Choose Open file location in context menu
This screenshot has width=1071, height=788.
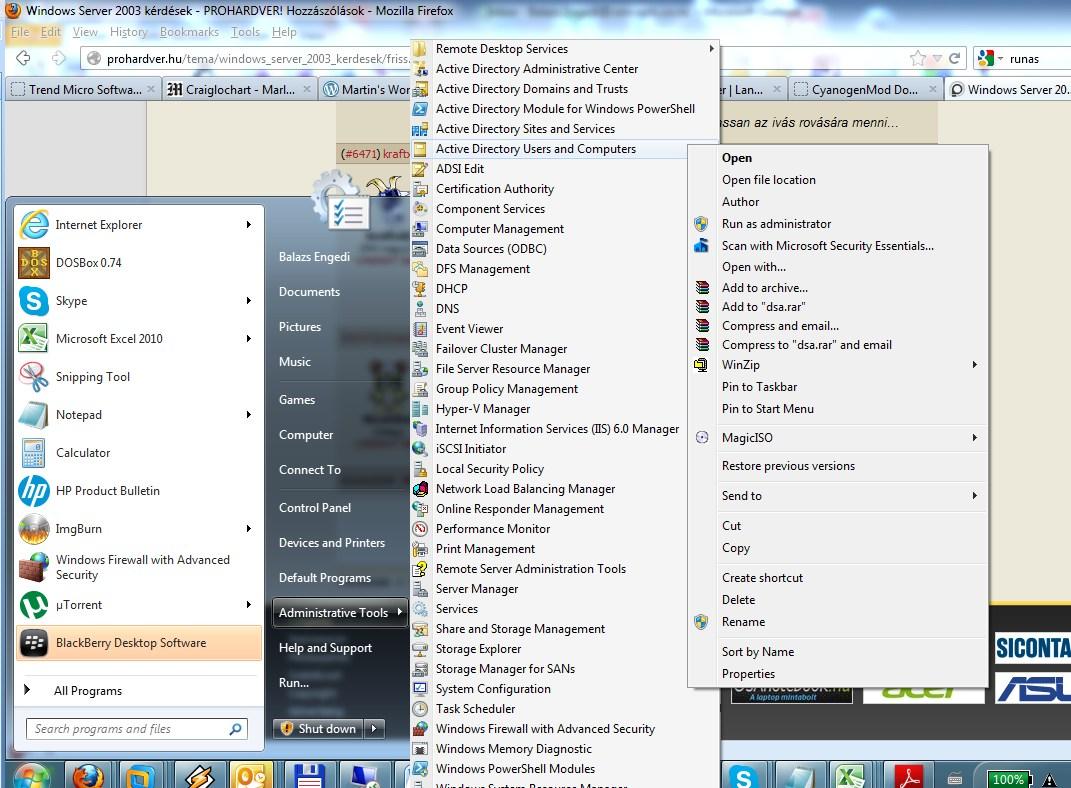pos(838,180)
